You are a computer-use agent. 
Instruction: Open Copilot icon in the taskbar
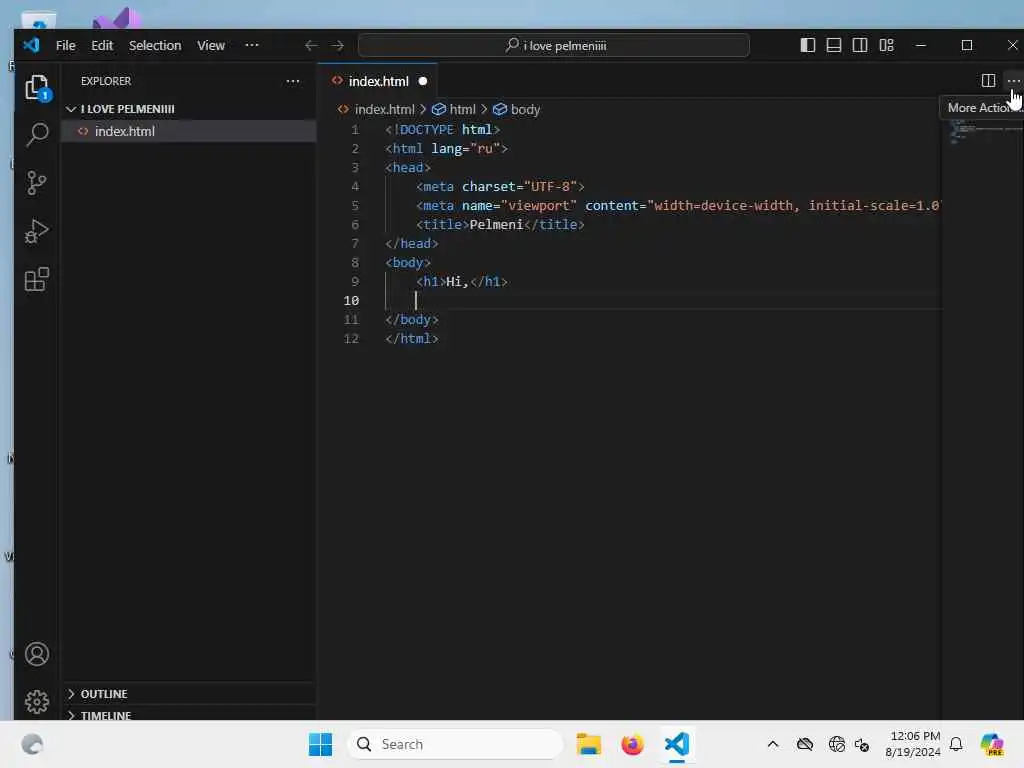tap(991, 744)
